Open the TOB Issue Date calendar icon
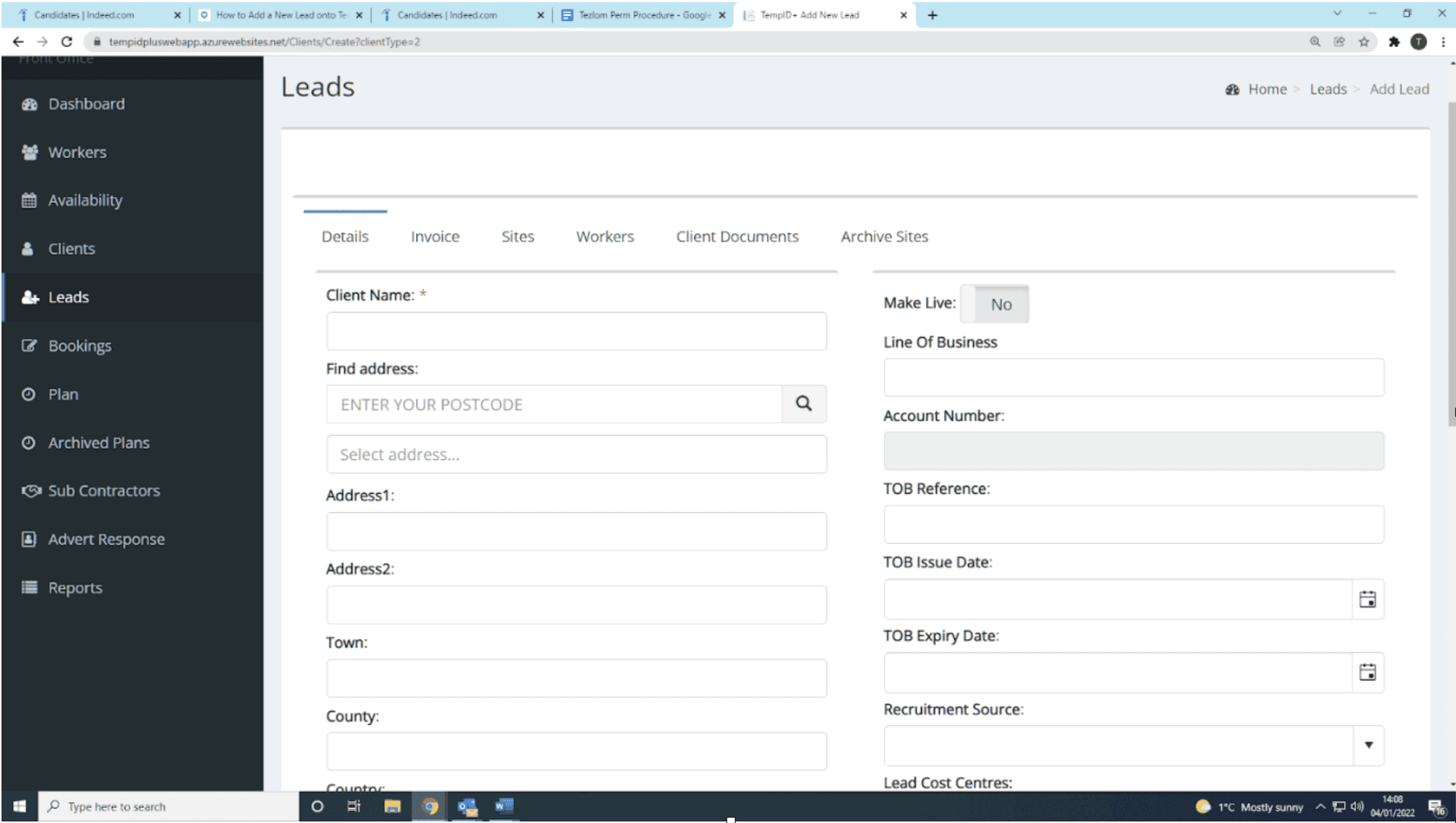Screen dimensions: 1456x823 pos(1367,600)
